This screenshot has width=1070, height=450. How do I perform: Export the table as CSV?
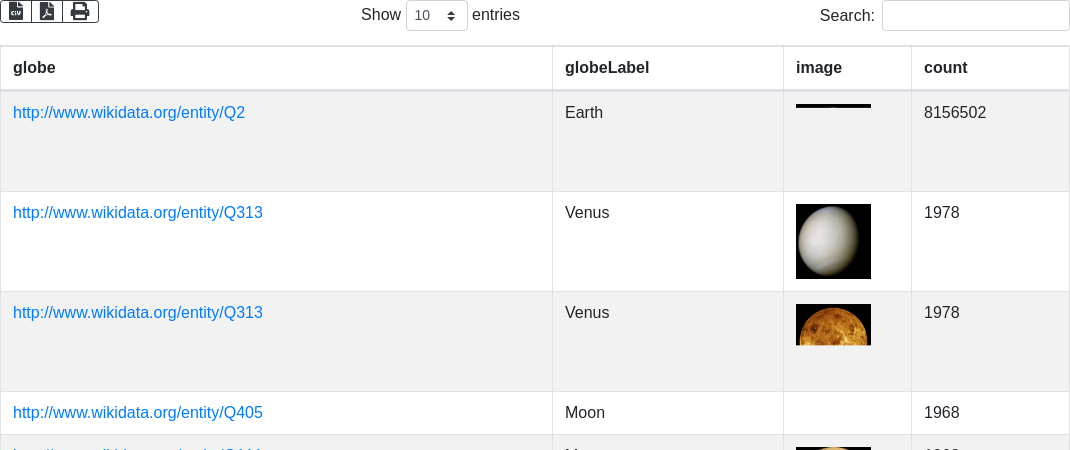[x=16, y=11]
